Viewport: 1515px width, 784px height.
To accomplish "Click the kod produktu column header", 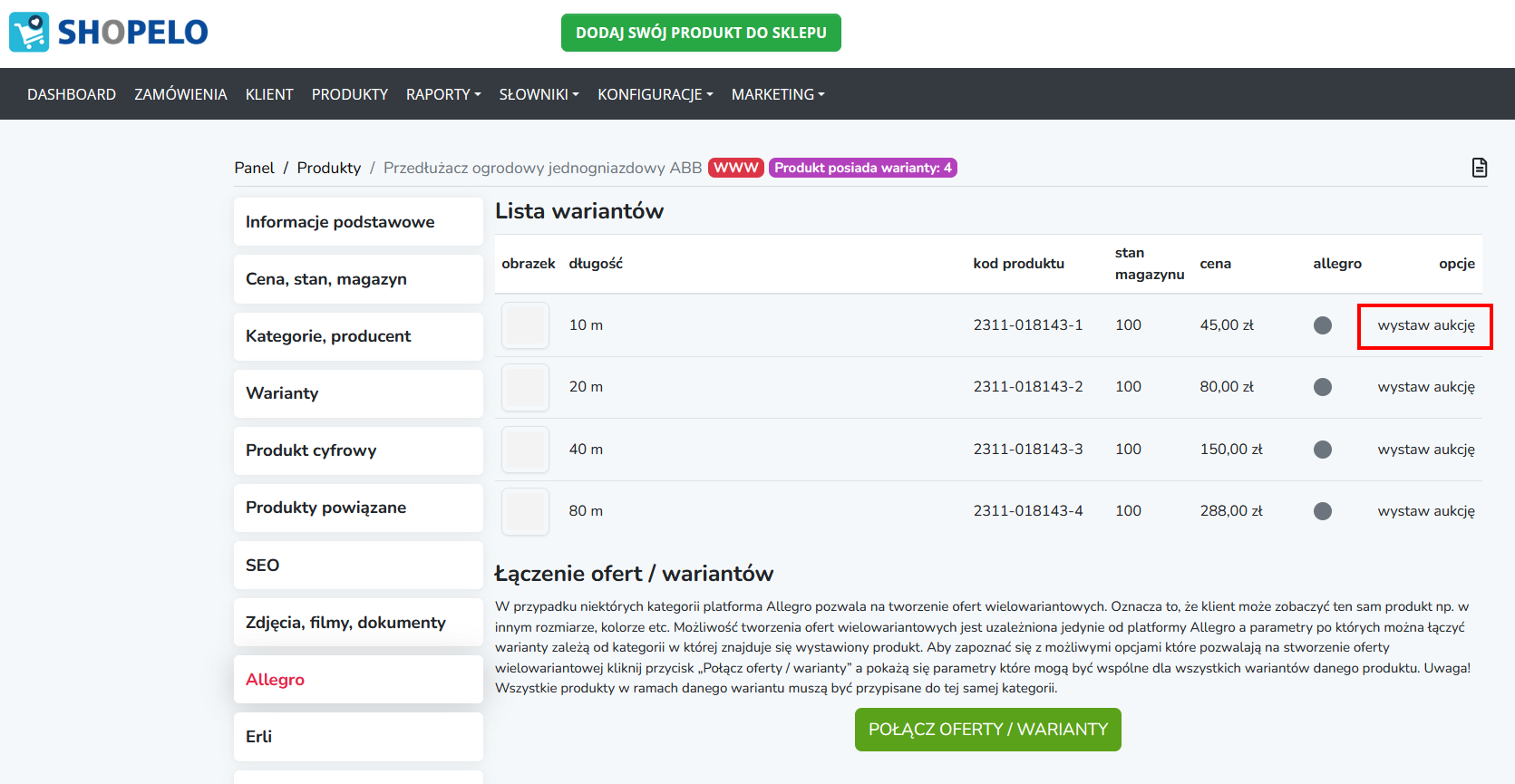I will click(x=1018, y=264).
